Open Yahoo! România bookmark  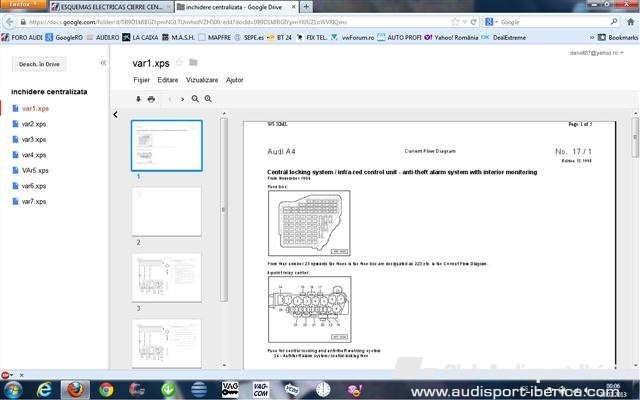pos(451,38)
